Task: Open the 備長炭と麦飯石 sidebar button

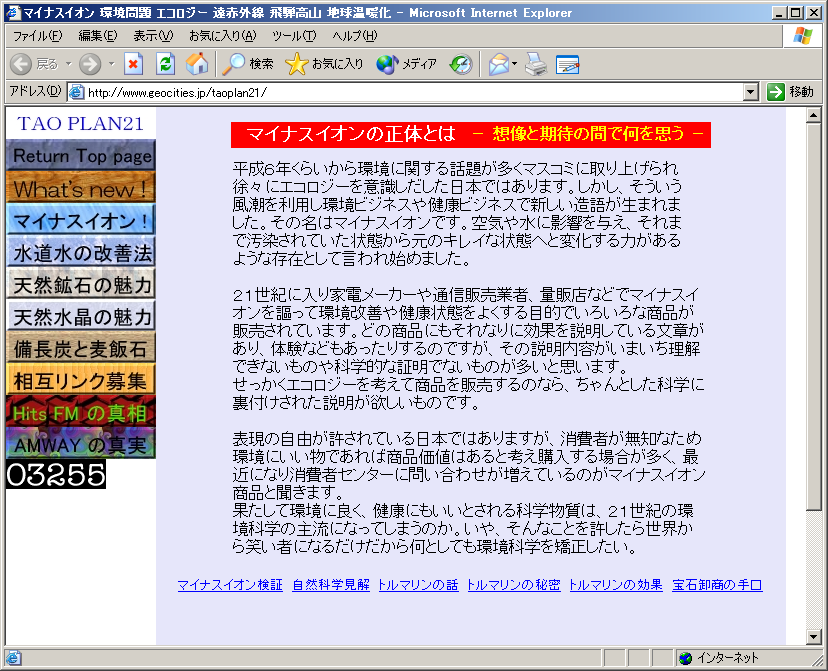Action: pyautogui.click(x=81, y=348)
